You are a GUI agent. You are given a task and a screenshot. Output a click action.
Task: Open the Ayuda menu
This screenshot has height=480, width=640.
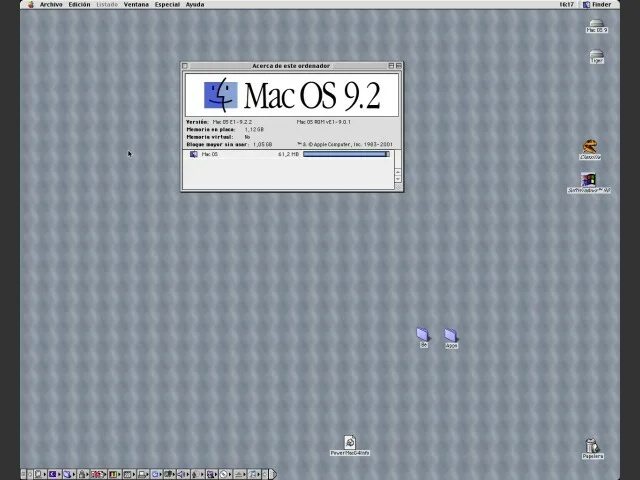click(x=195, y=4)
